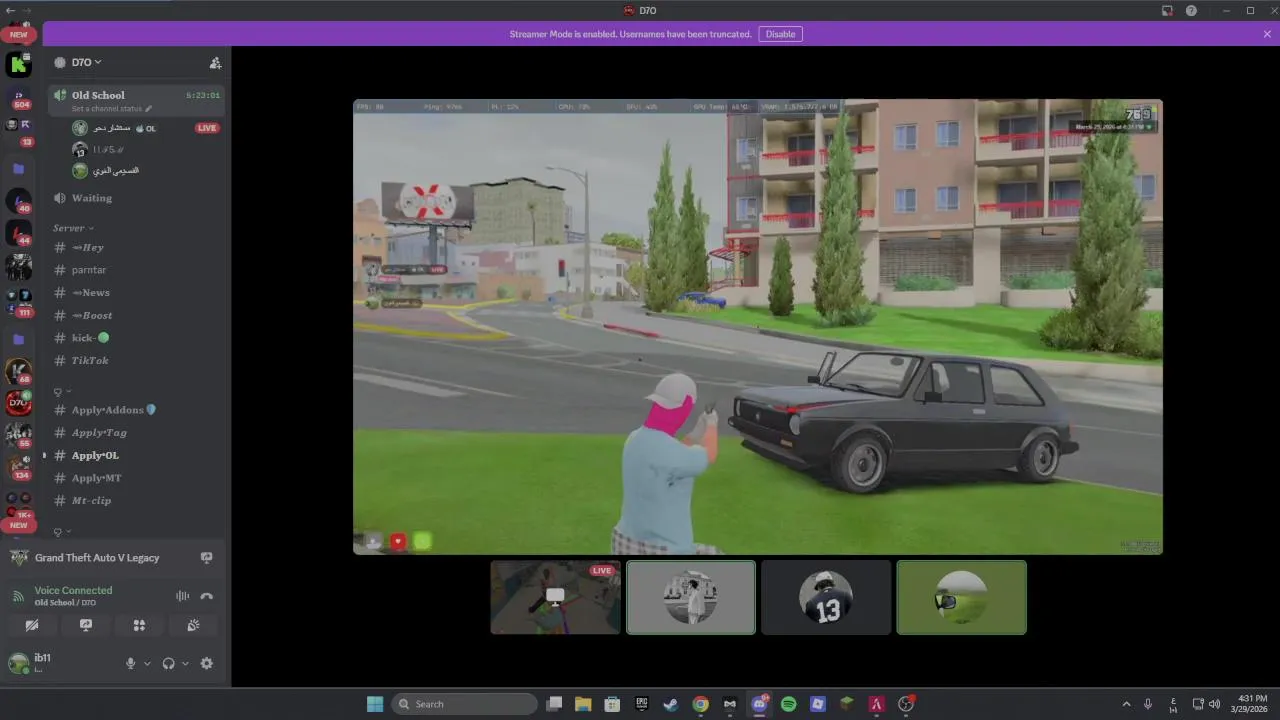The image size is (1280, 720).
Task: Show hidden system tray icons
Action: 1126,704
